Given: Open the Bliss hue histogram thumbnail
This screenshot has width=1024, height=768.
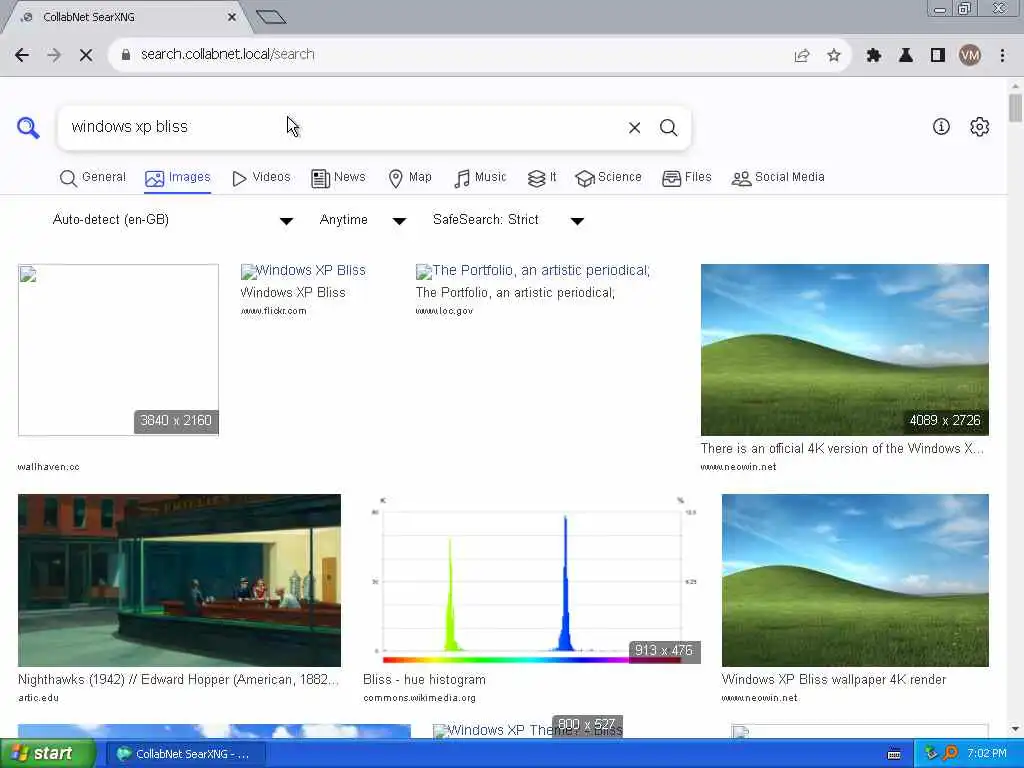Looking at the screenshot, I should coord(532,581).
